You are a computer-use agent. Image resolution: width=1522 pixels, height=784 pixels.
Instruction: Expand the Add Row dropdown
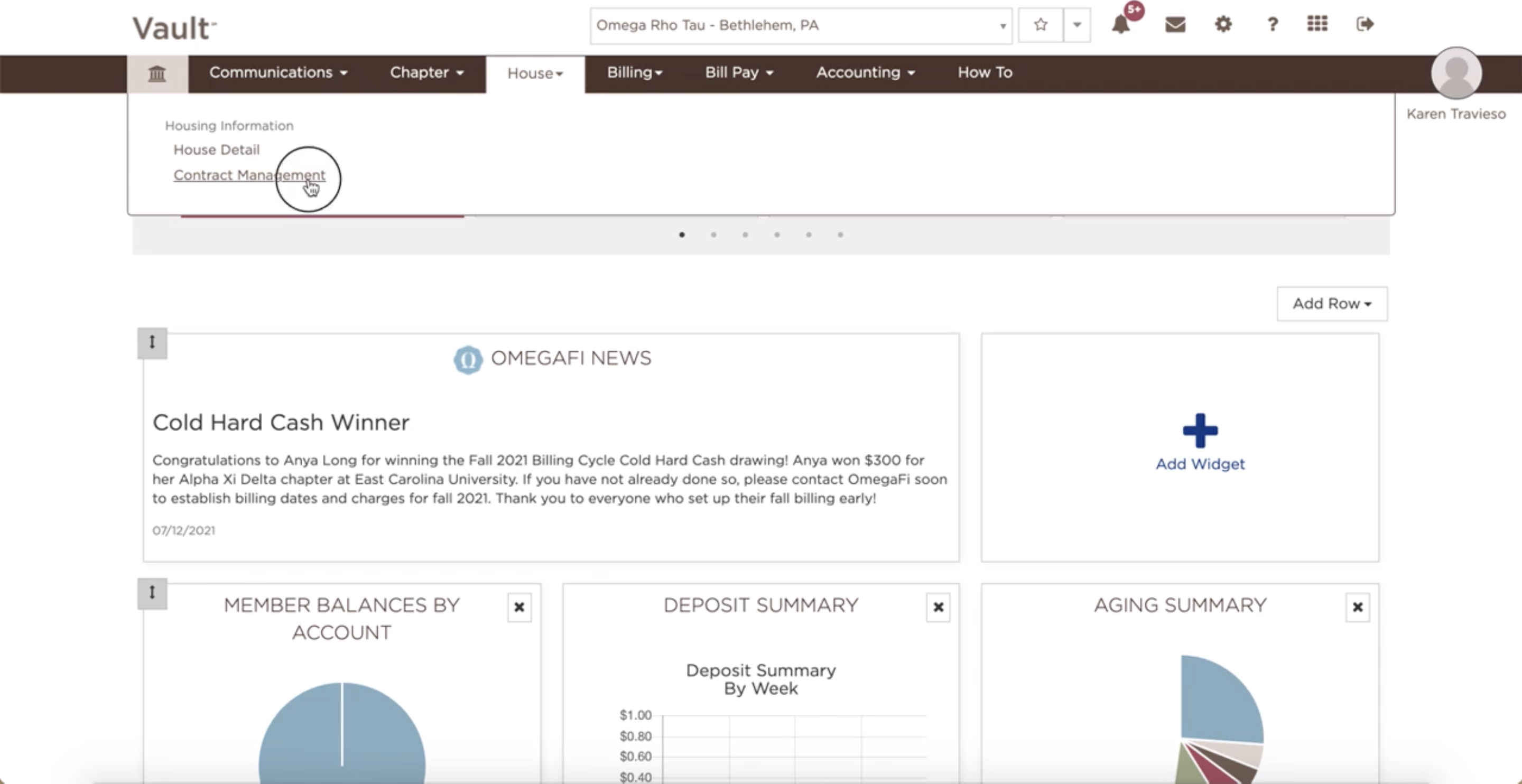pyautogui.click(x=1332, y=303)
